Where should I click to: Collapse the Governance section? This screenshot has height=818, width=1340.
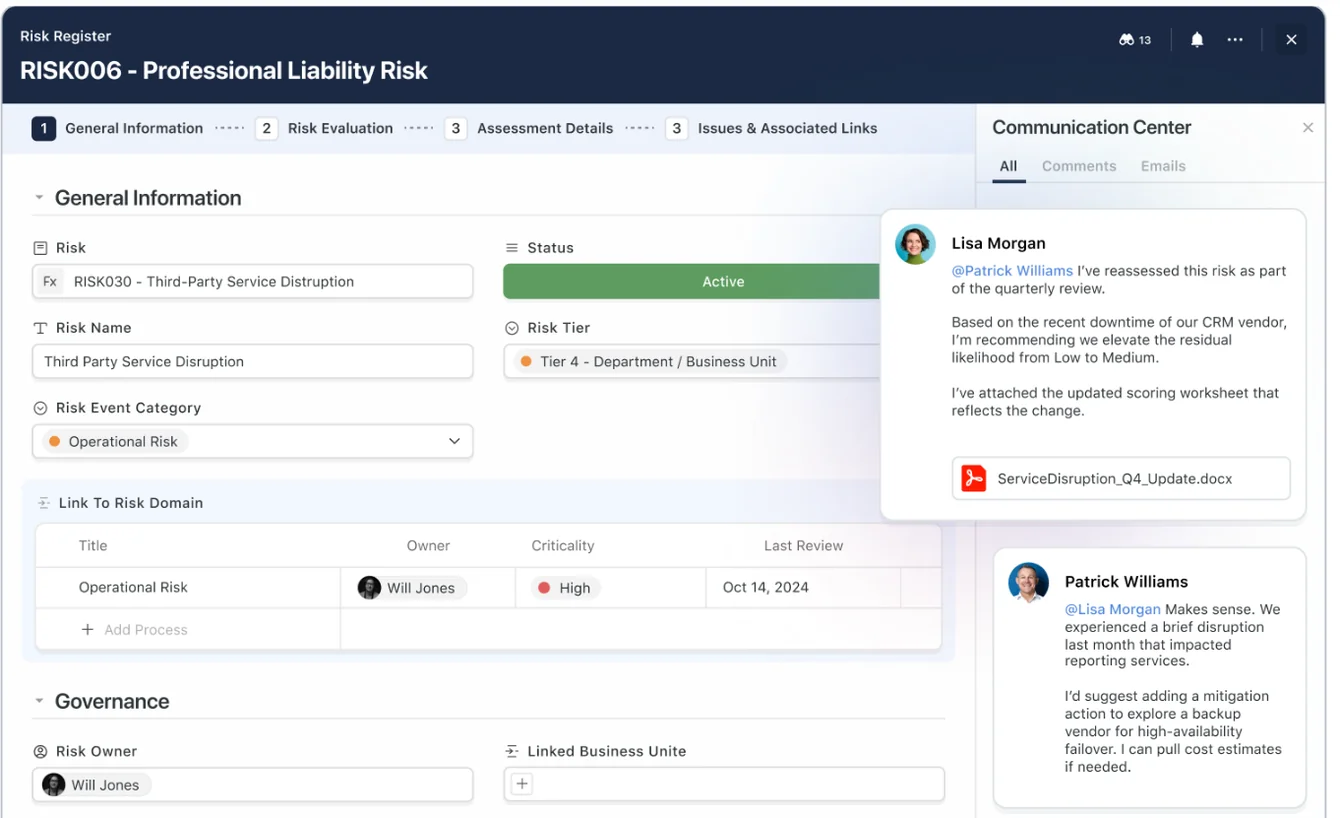pyautogui.click(x=39, y=701)
